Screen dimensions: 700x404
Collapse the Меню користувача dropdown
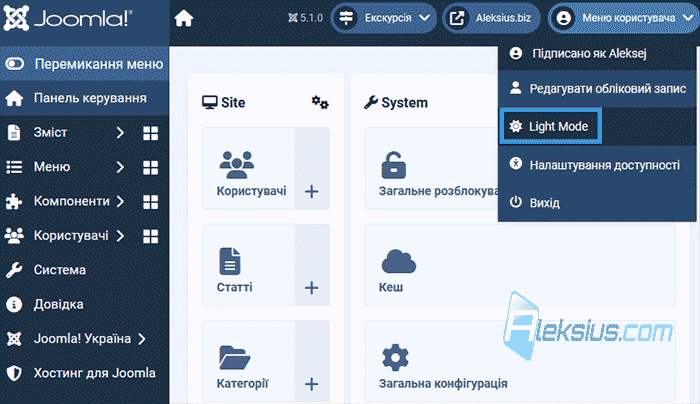623,18
